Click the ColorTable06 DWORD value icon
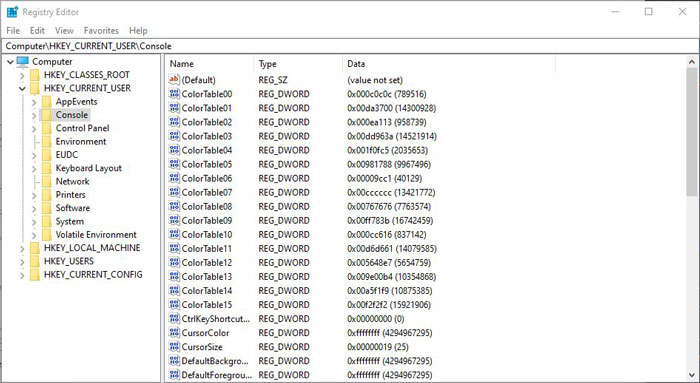This screenshot has width=700, height=383. click(x=174, y=178)
